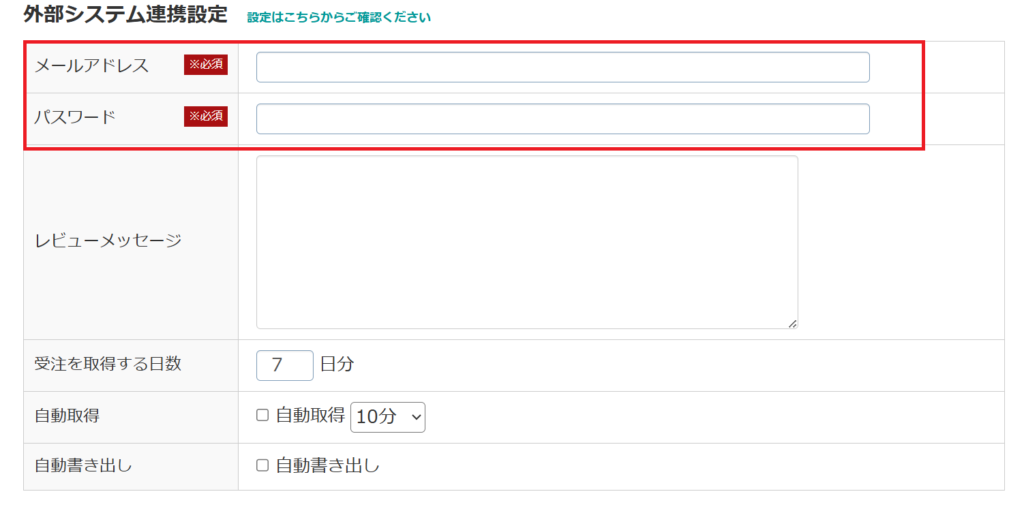This screenshot has width=1024, height=511.
Task: Expand the 10分 interval dropdown
Action: [x=387, y=417]
